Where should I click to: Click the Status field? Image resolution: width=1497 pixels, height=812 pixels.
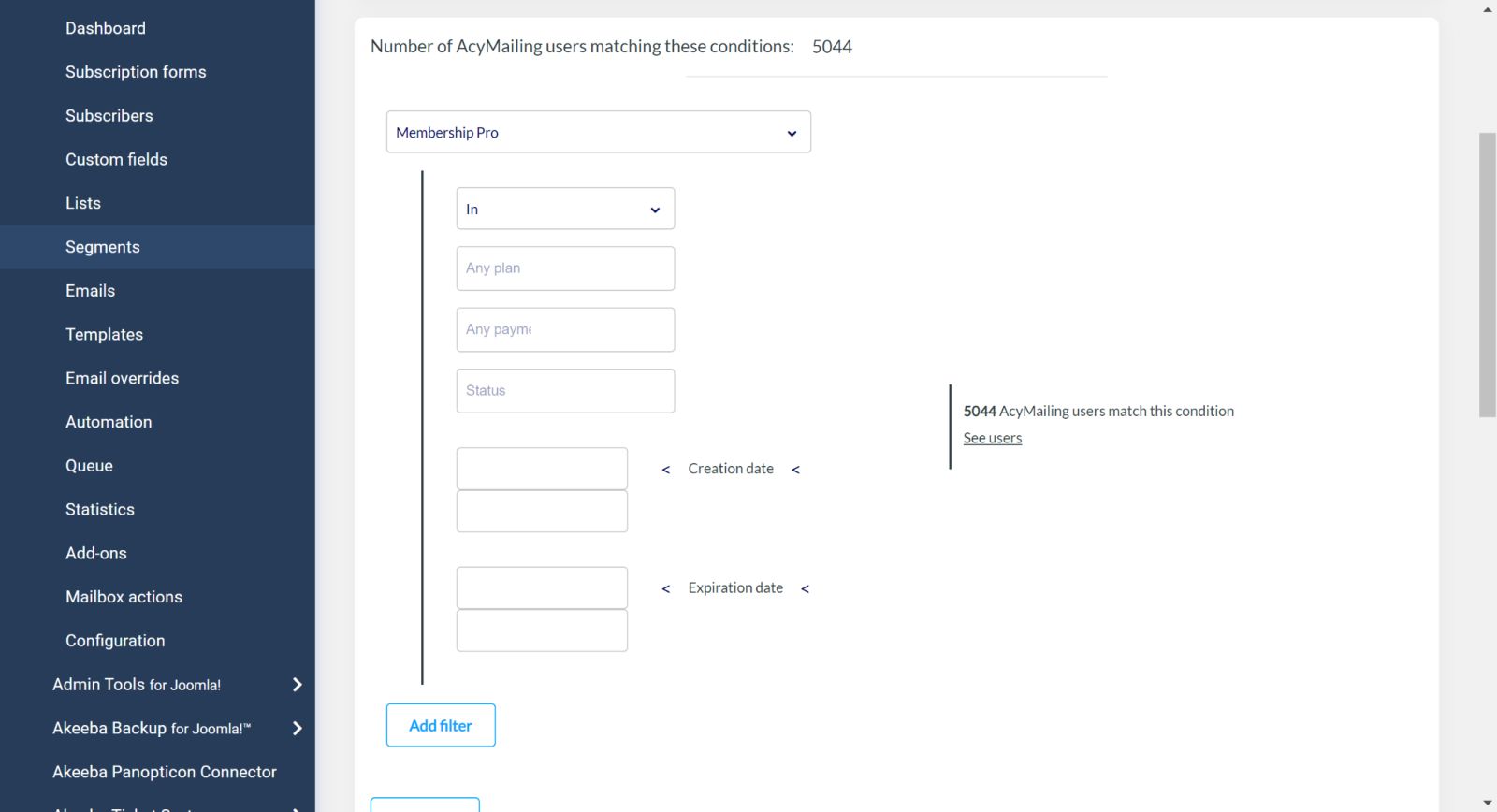[x=565, y=391]
